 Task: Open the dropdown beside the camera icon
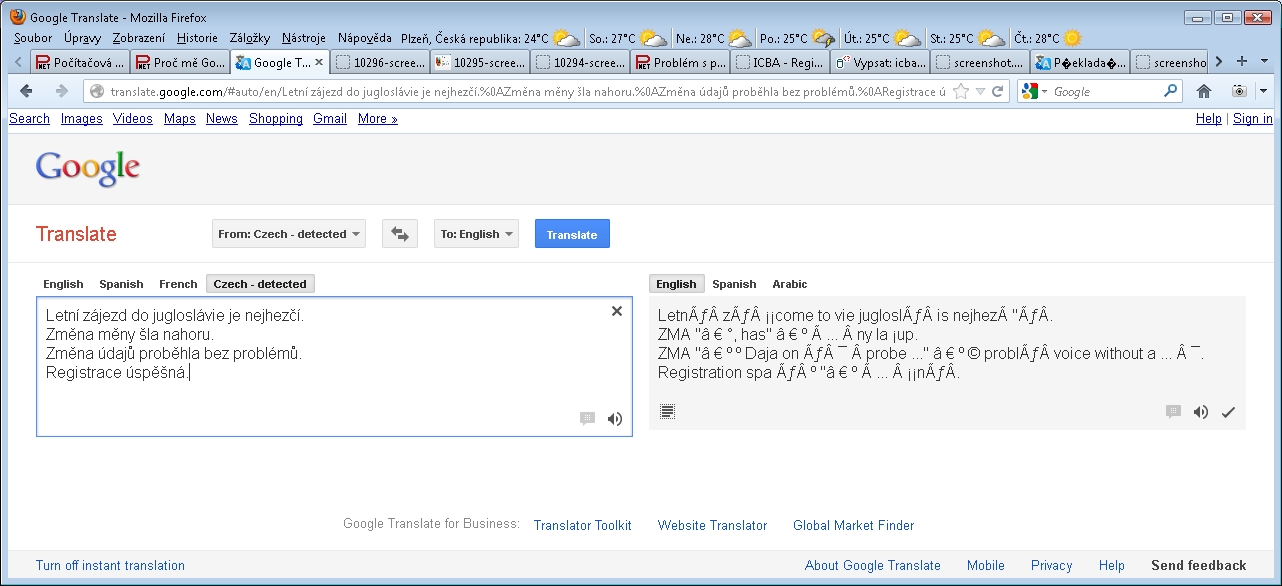pyautogui.click(x=1263, y=91)
